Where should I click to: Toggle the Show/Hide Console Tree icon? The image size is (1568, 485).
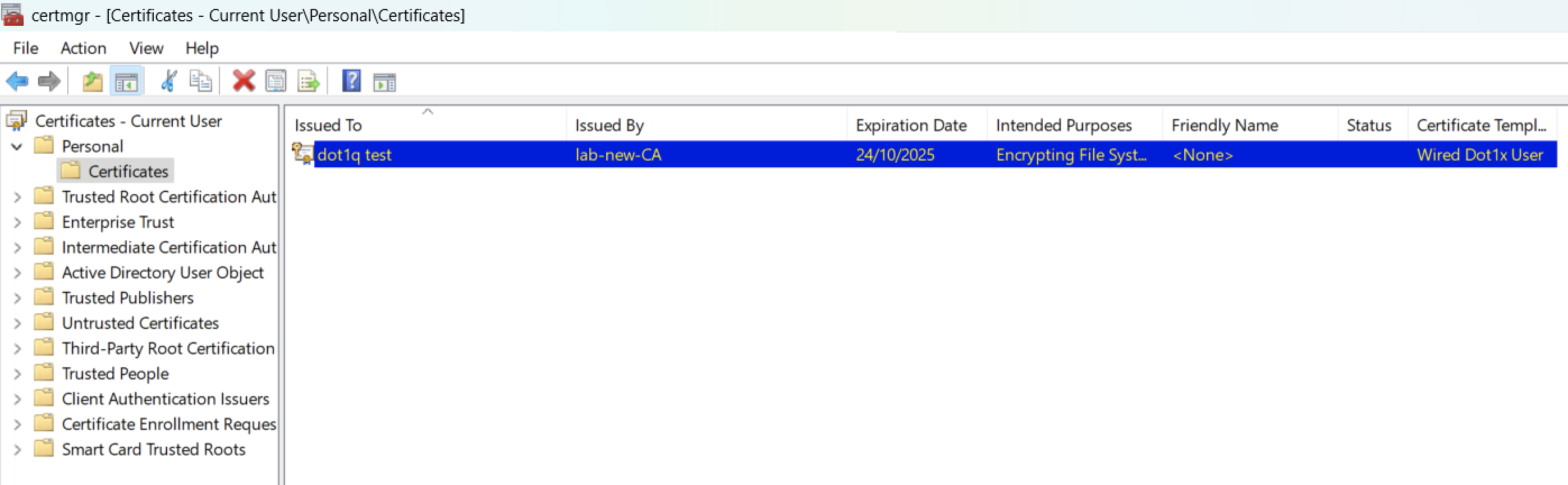[x=127, y=81]
